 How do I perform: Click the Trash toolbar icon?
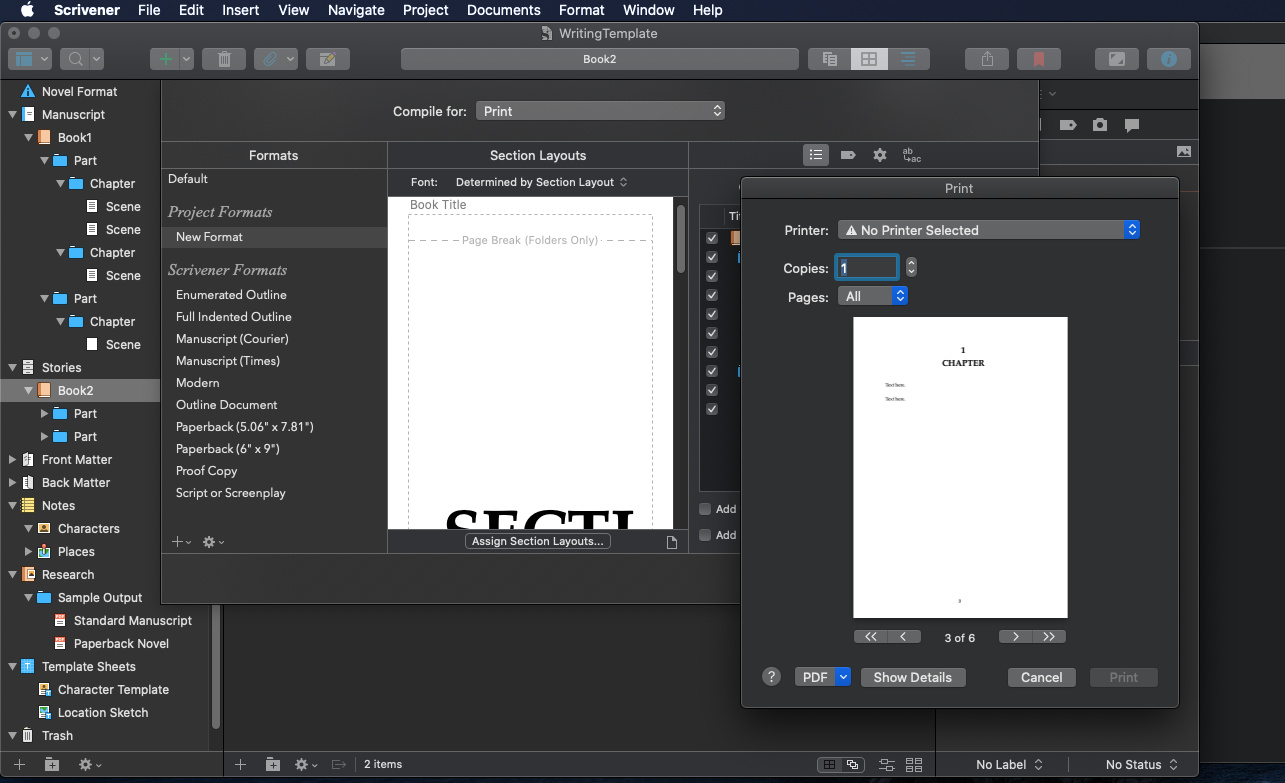tap(224, 59)
